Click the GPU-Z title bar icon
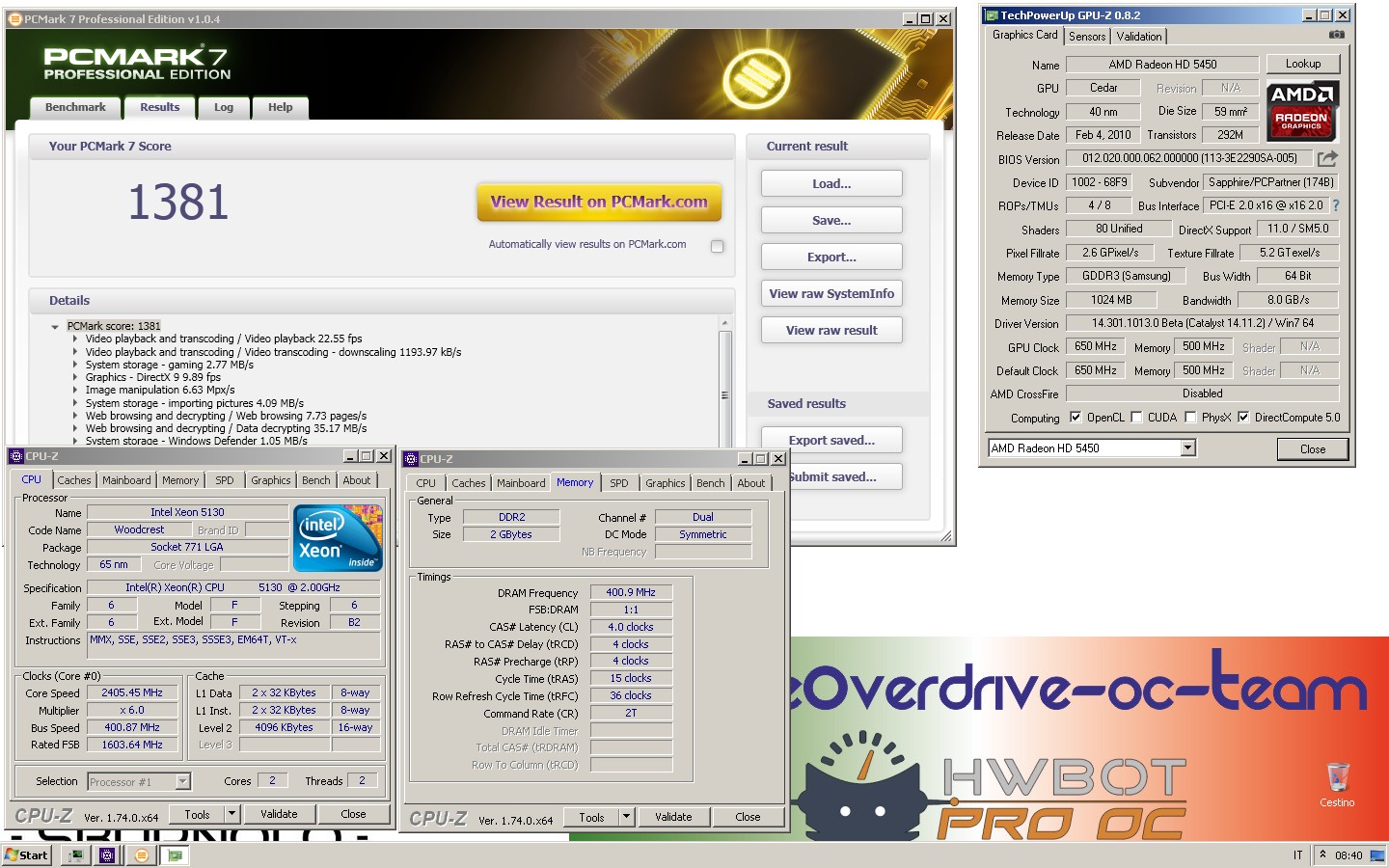This screenshot has height=868, width=1389. 992,15
